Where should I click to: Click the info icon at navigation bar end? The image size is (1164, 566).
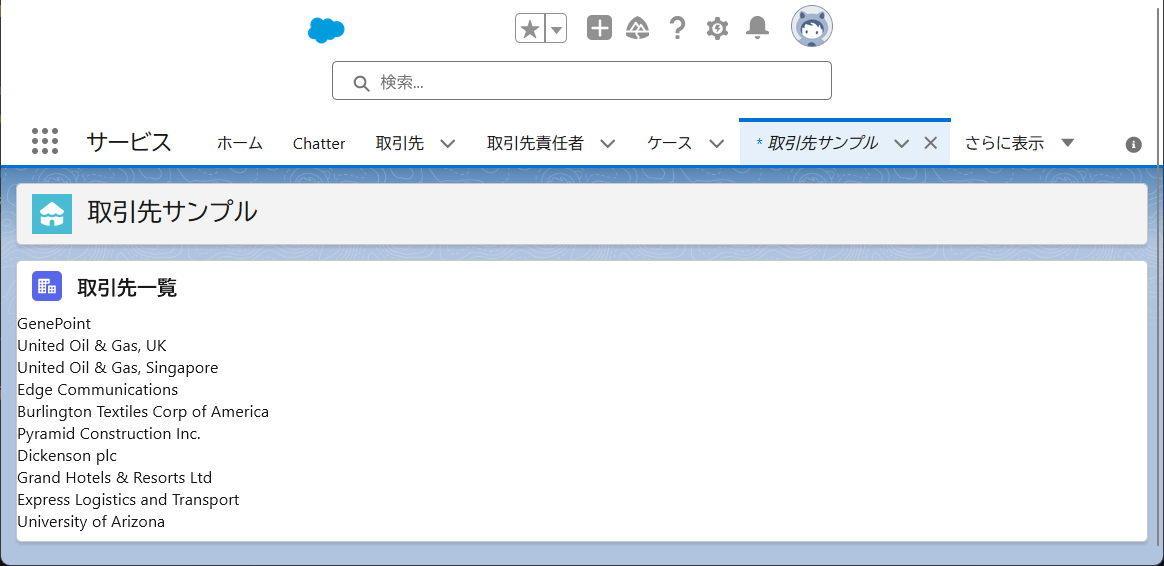[1134, 145]
